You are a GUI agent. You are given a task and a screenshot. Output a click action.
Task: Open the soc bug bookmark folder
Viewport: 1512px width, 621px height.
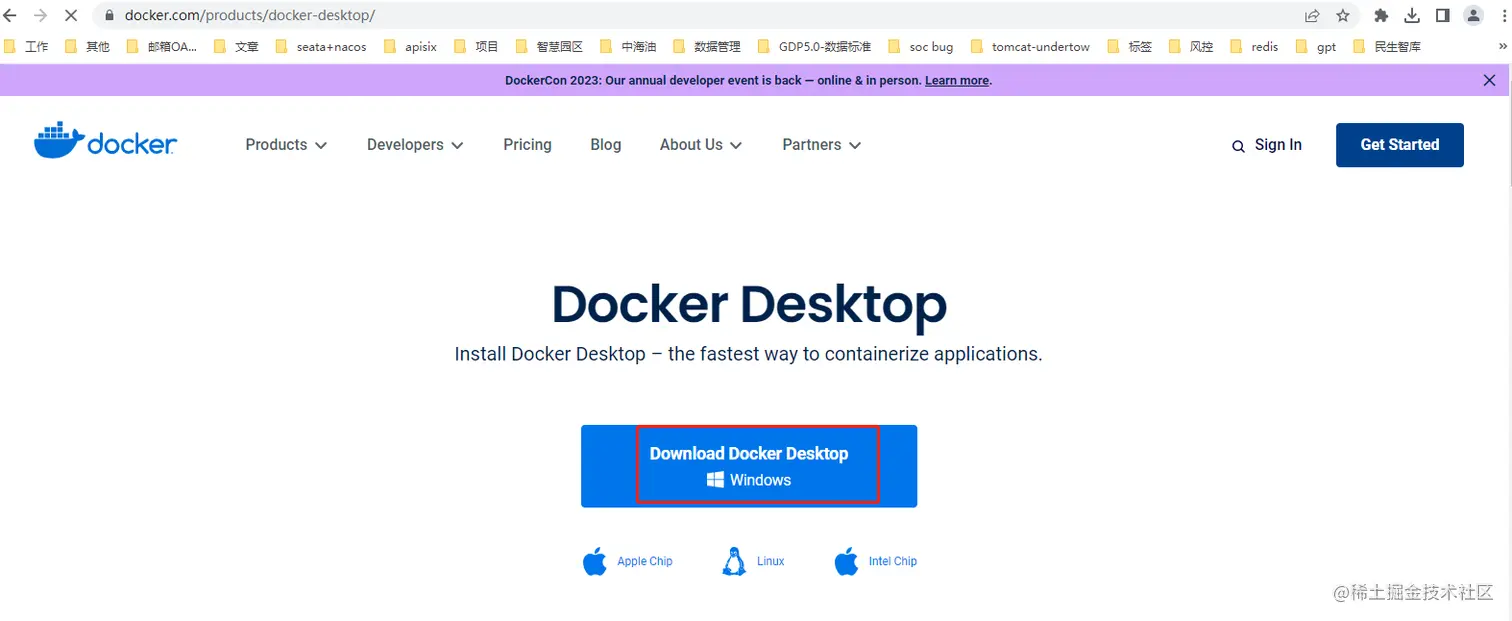(920, 46)
